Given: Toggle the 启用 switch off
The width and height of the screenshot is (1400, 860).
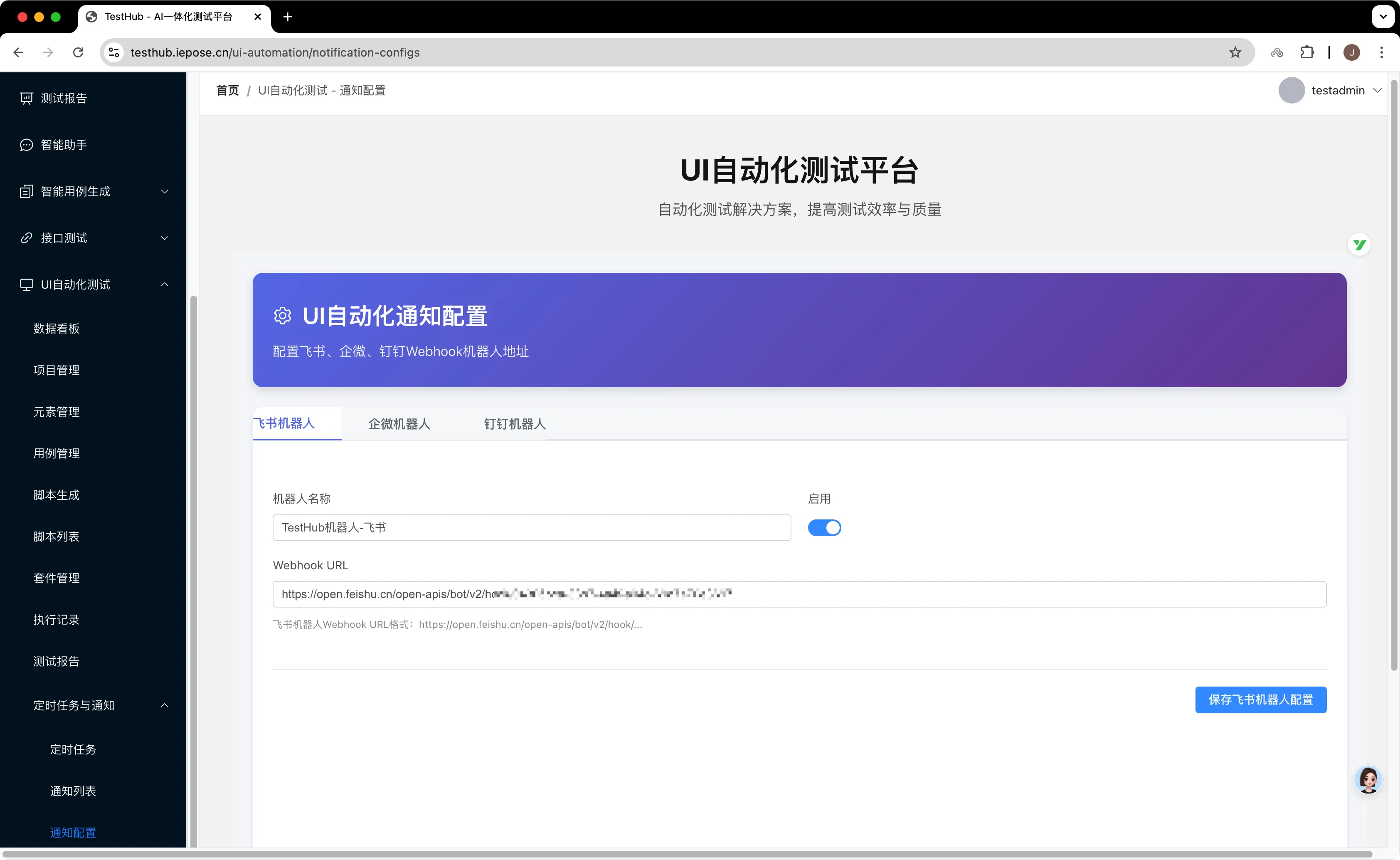Looking at the screenshot, I should (824, 528).
